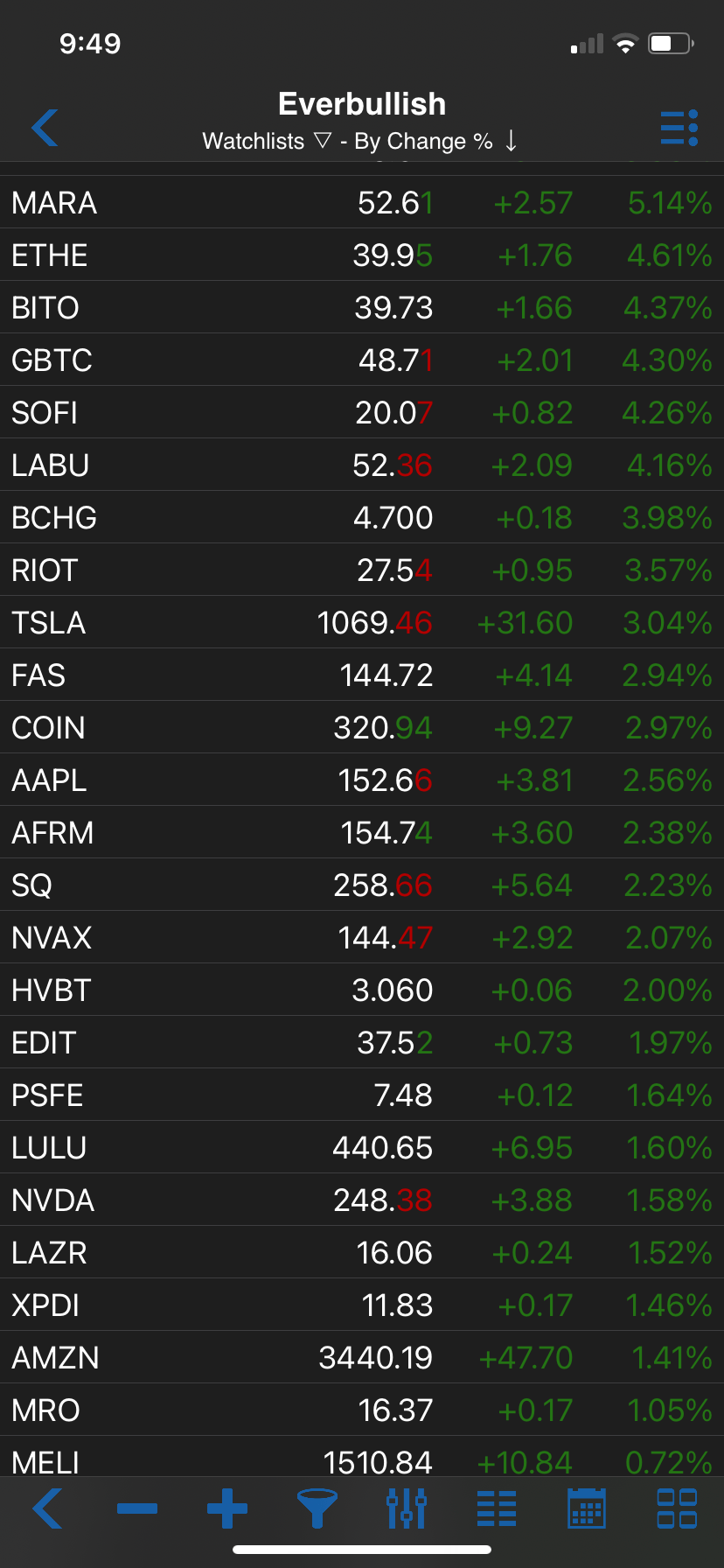Open the AMZN quote row
Screen dimensions: 724x1568
click(362, 1358)
